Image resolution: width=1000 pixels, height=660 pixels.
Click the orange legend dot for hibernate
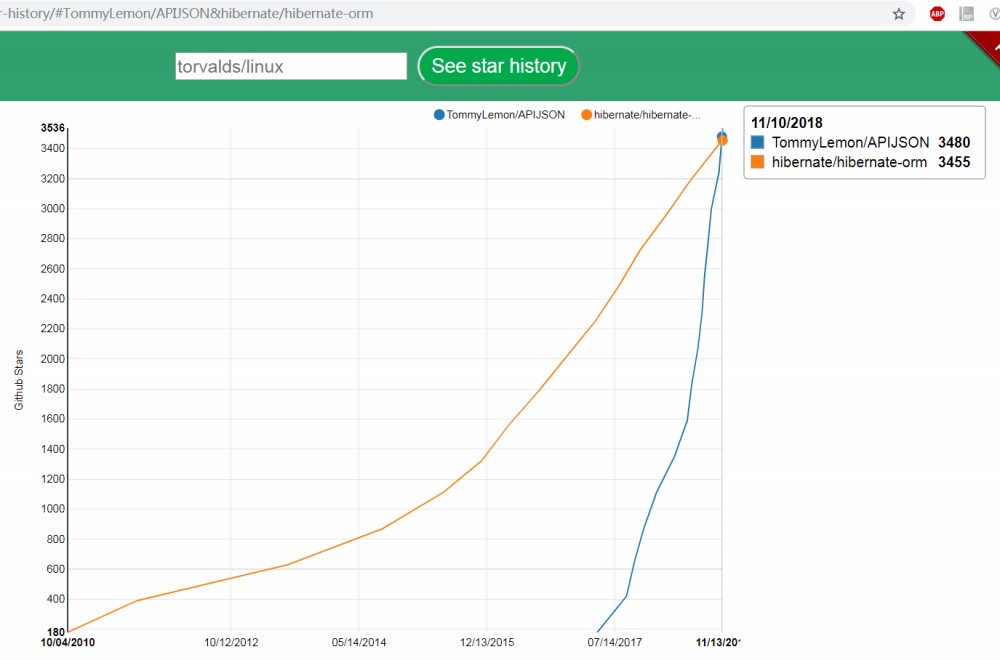click(x=586, y=115)
